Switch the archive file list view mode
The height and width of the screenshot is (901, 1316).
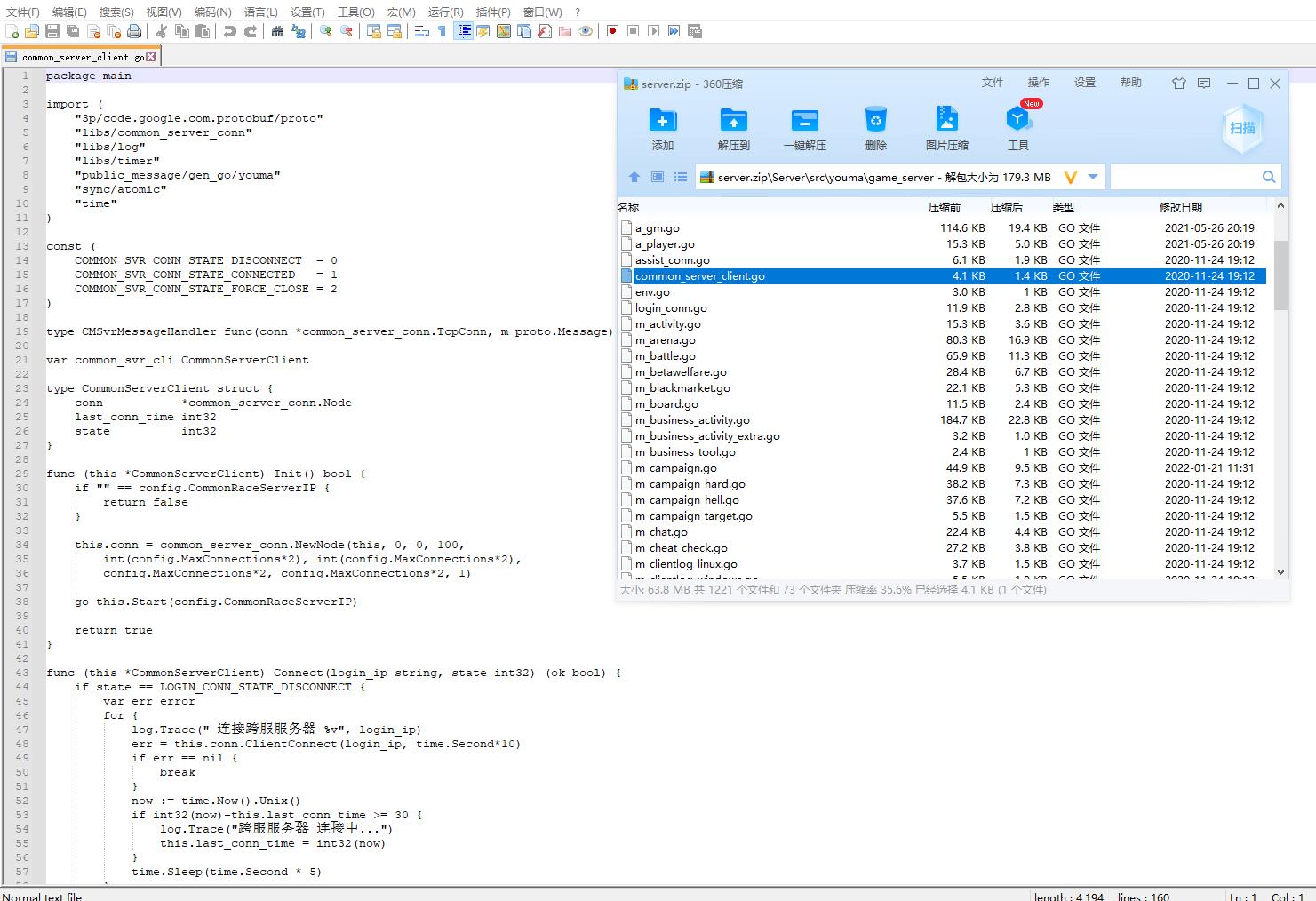681,177
